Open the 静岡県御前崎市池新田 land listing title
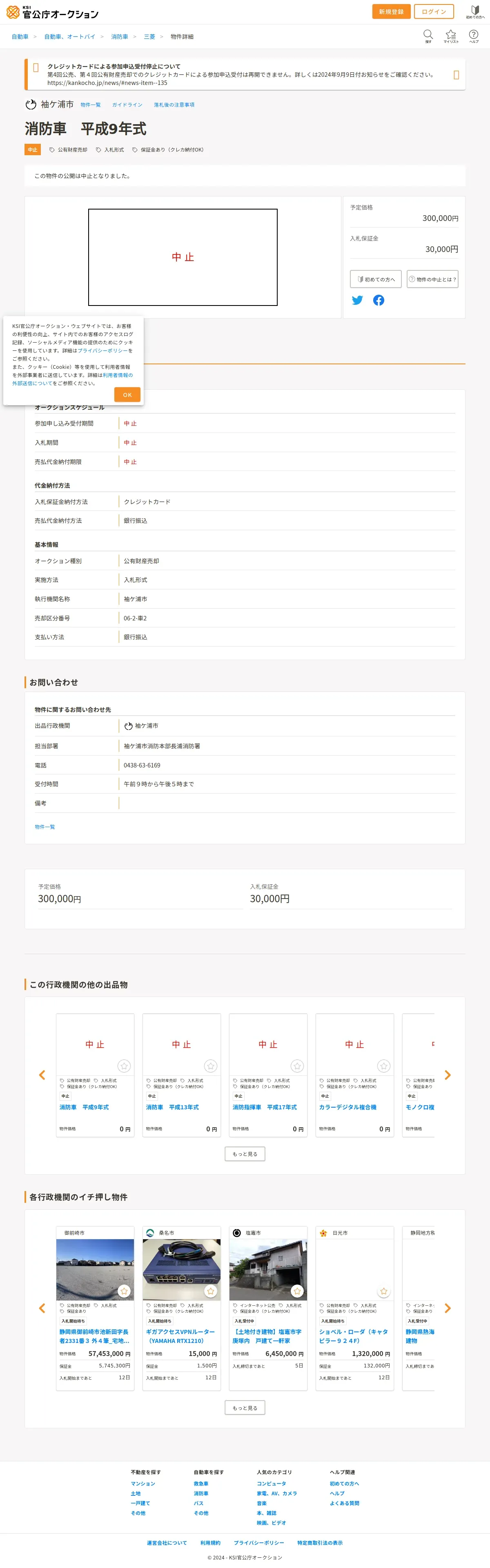Viewport: 490px width, 1568px height. [x=94, y=1336]
